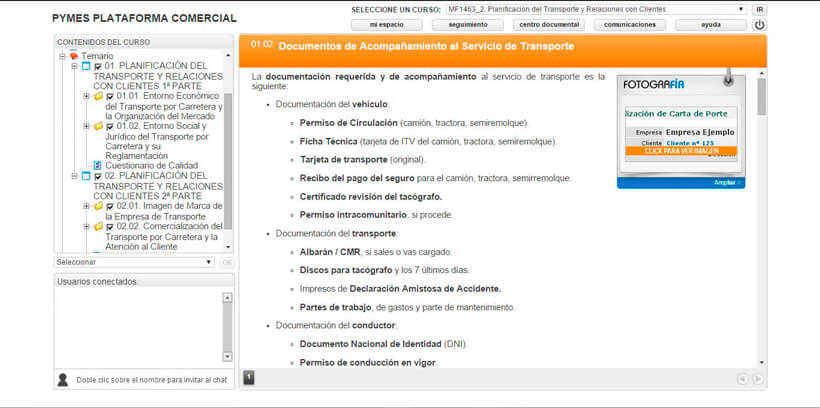The width and height of the screenshot is (820, 408).
Task: Open Cuestionario de Calidad tree item
Action: [152, 166]
